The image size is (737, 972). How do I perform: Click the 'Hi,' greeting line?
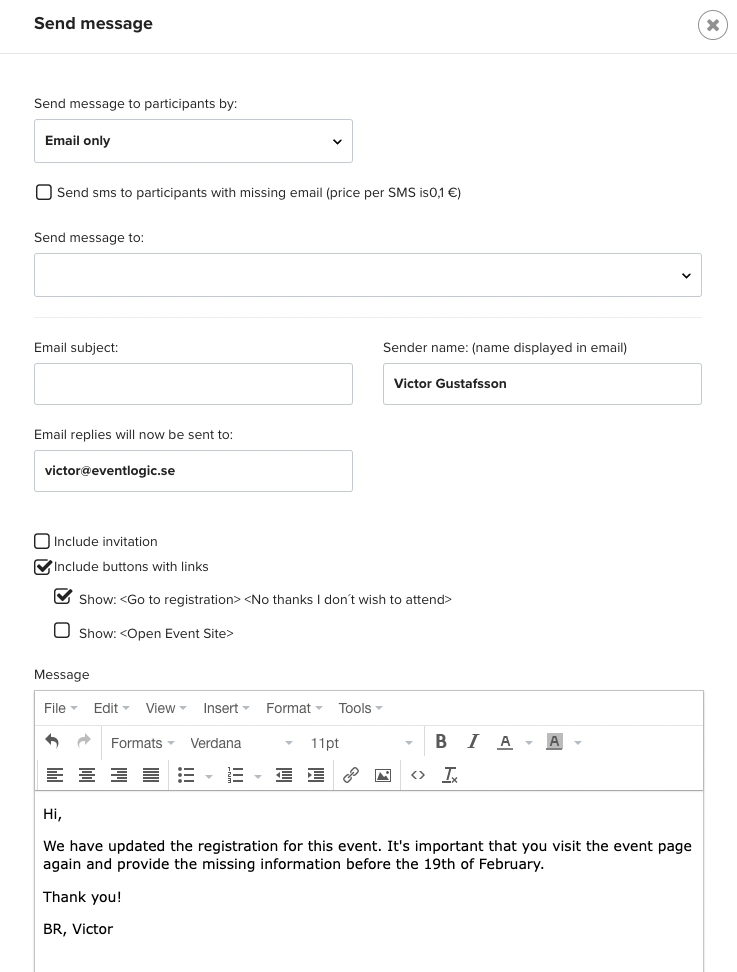(x=52, y=814)
